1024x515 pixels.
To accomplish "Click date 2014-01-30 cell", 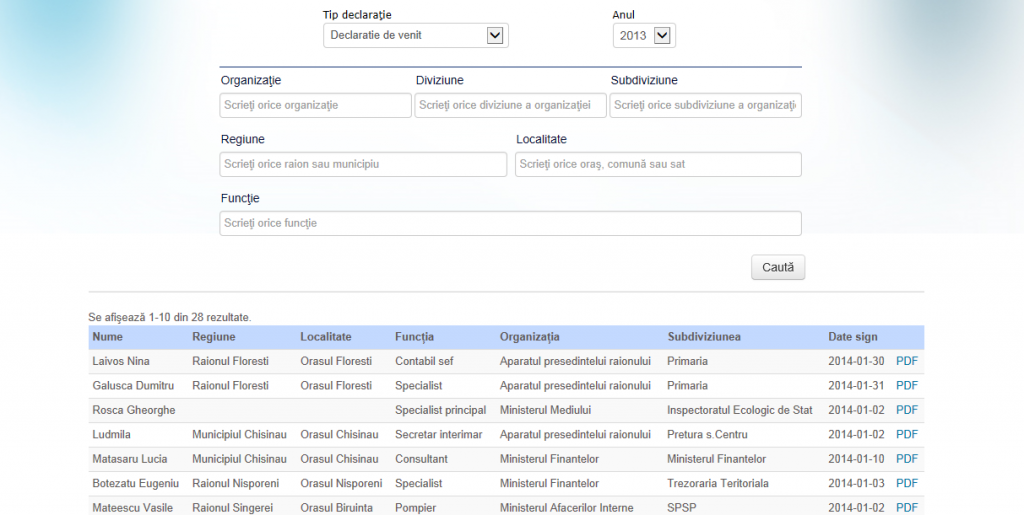I will (x=856, y=361).
